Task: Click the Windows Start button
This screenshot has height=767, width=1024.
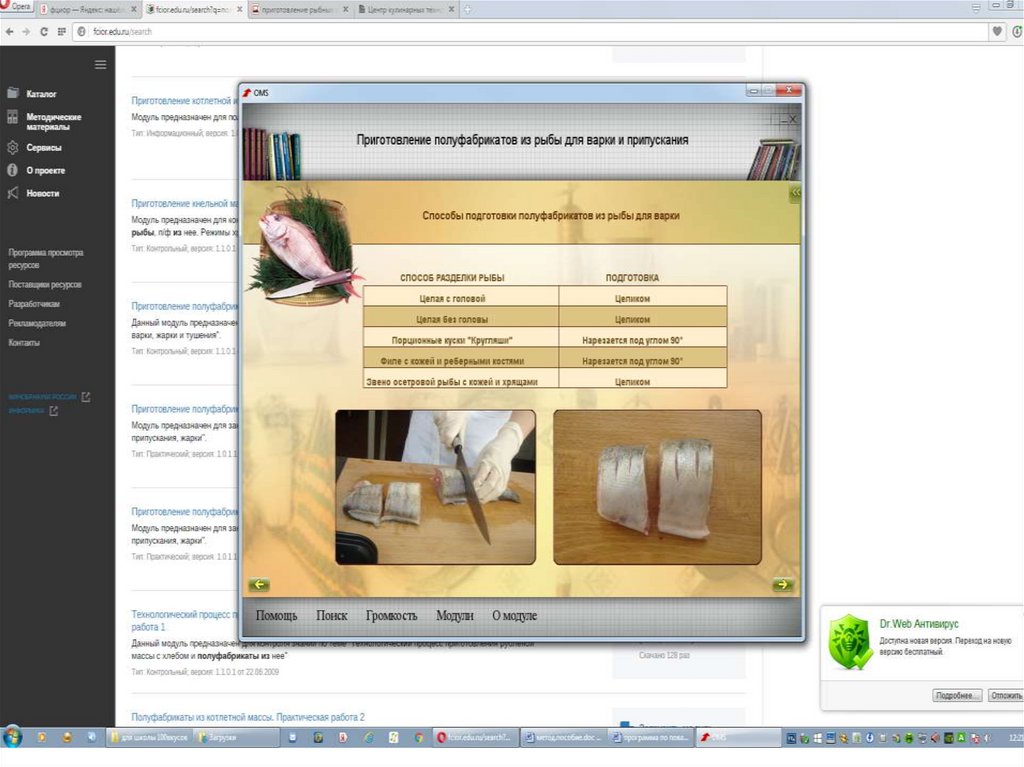Action: pyautogui.click(x=13, y=737)
